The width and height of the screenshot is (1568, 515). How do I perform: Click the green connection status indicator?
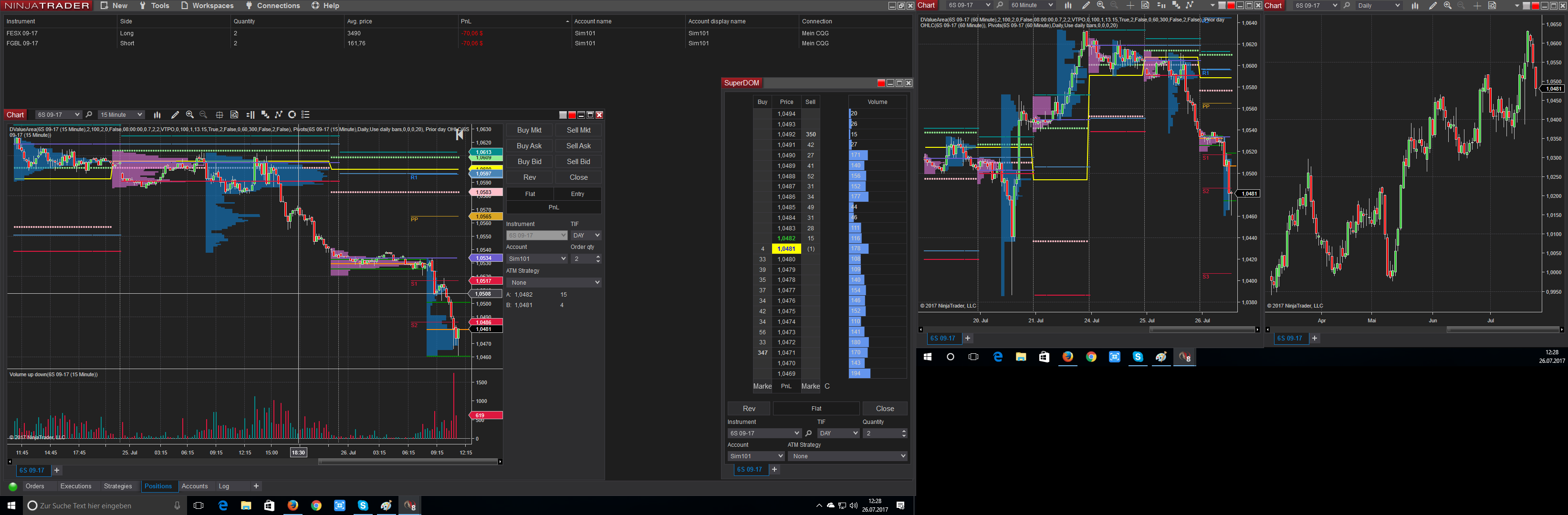coord(13,486)
